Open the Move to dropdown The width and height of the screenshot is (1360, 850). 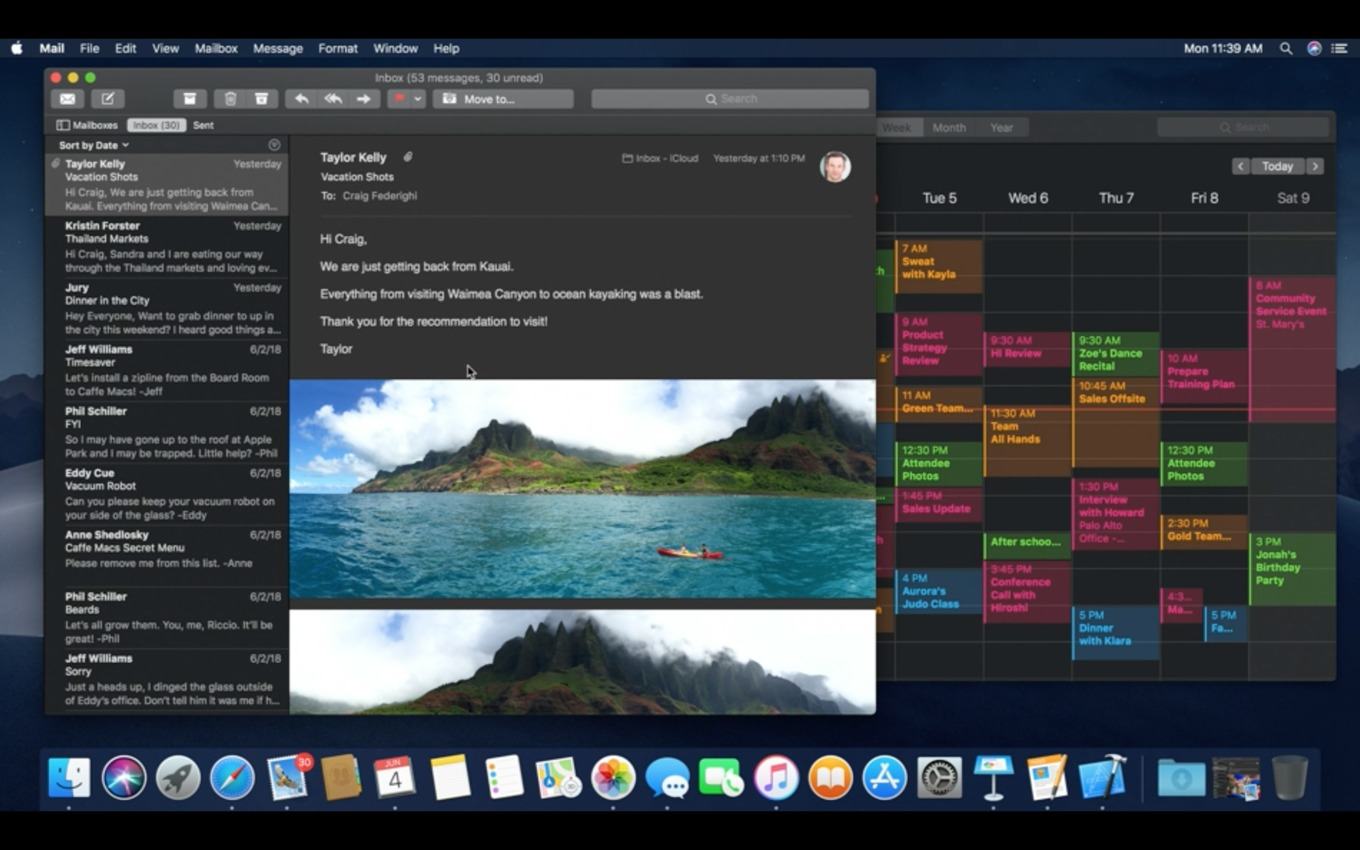tap(503, 99)
